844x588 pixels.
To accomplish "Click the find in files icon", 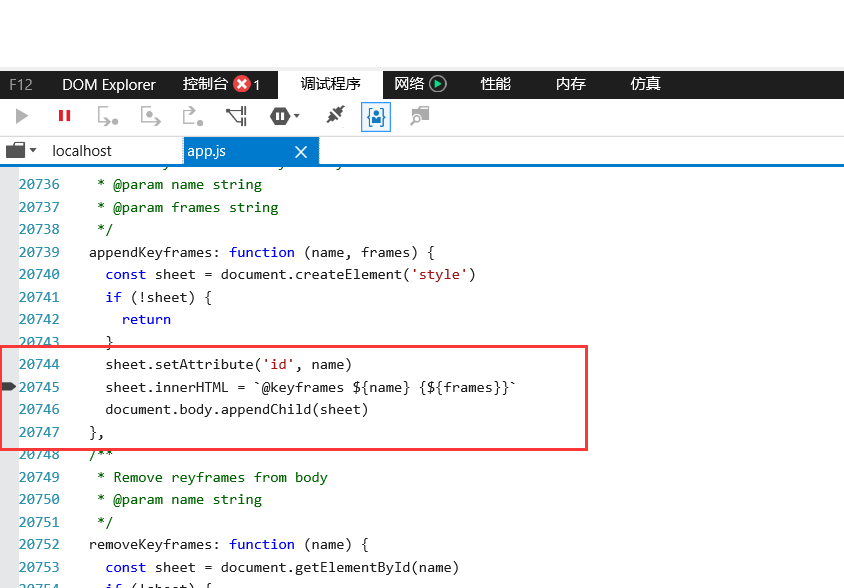I will [x=419, y=116].
